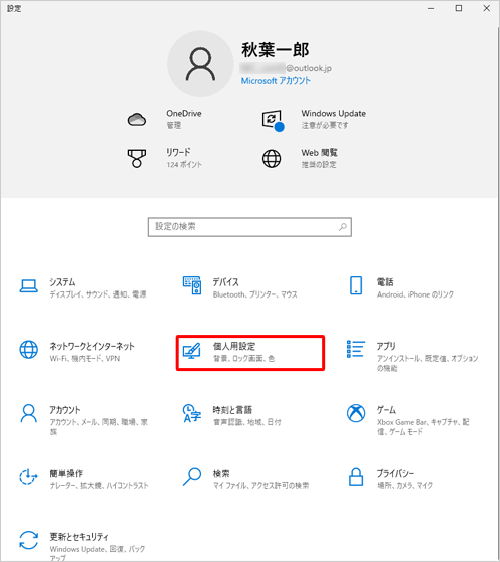Viewport: 500px width, 562px height.
Task: Click the Xbox Game Bar description text
Action: pyautogui.click(x=423, y=427)
